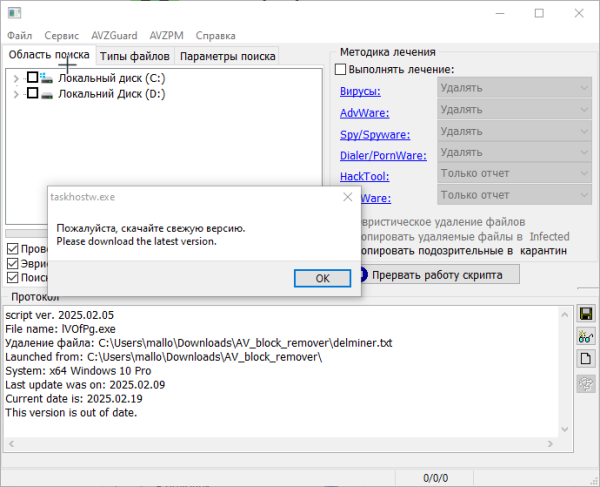Screen dimensions: 600x487
Task: Click protocol horizontal scrollbar left arrow
Action: coord(11,444)
